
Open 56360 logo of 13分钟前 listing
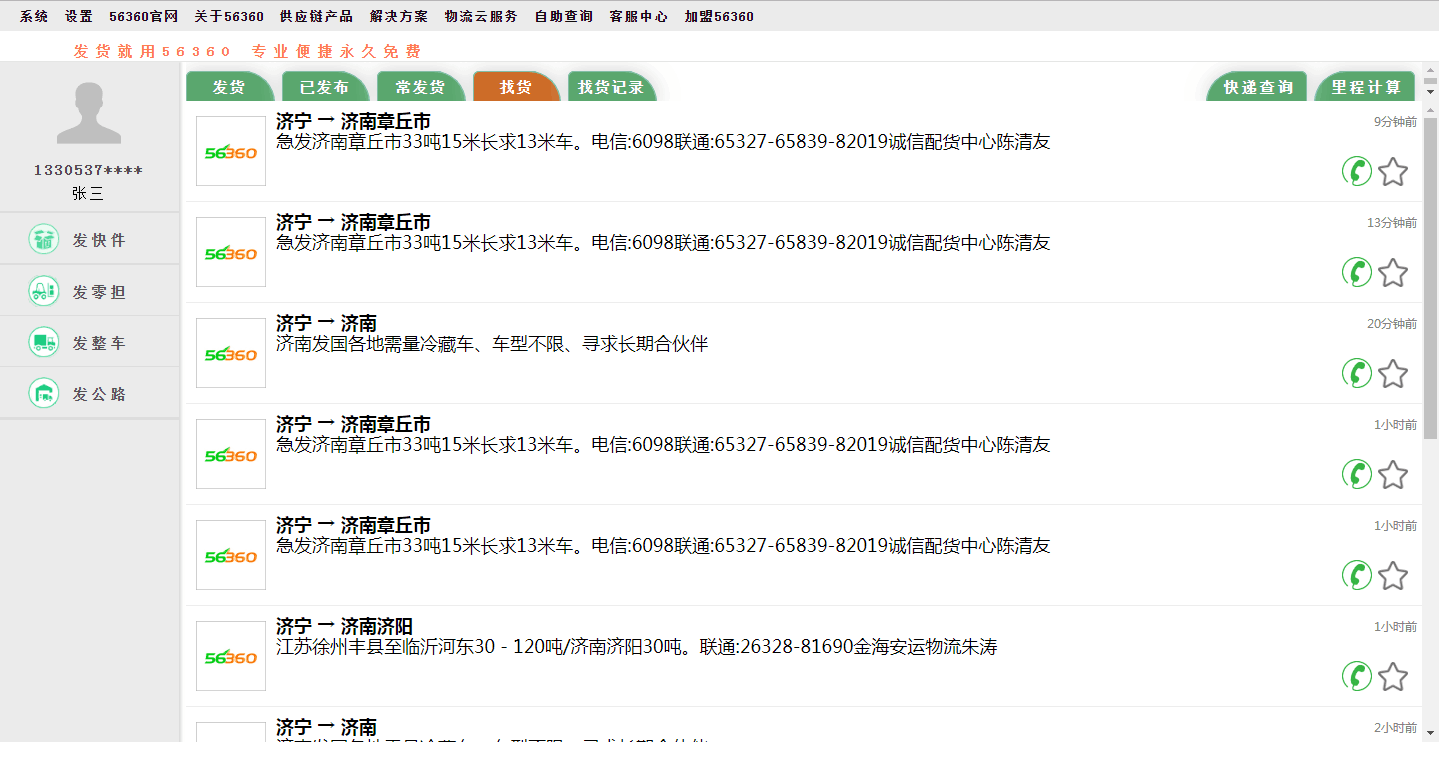pos(231,252)
